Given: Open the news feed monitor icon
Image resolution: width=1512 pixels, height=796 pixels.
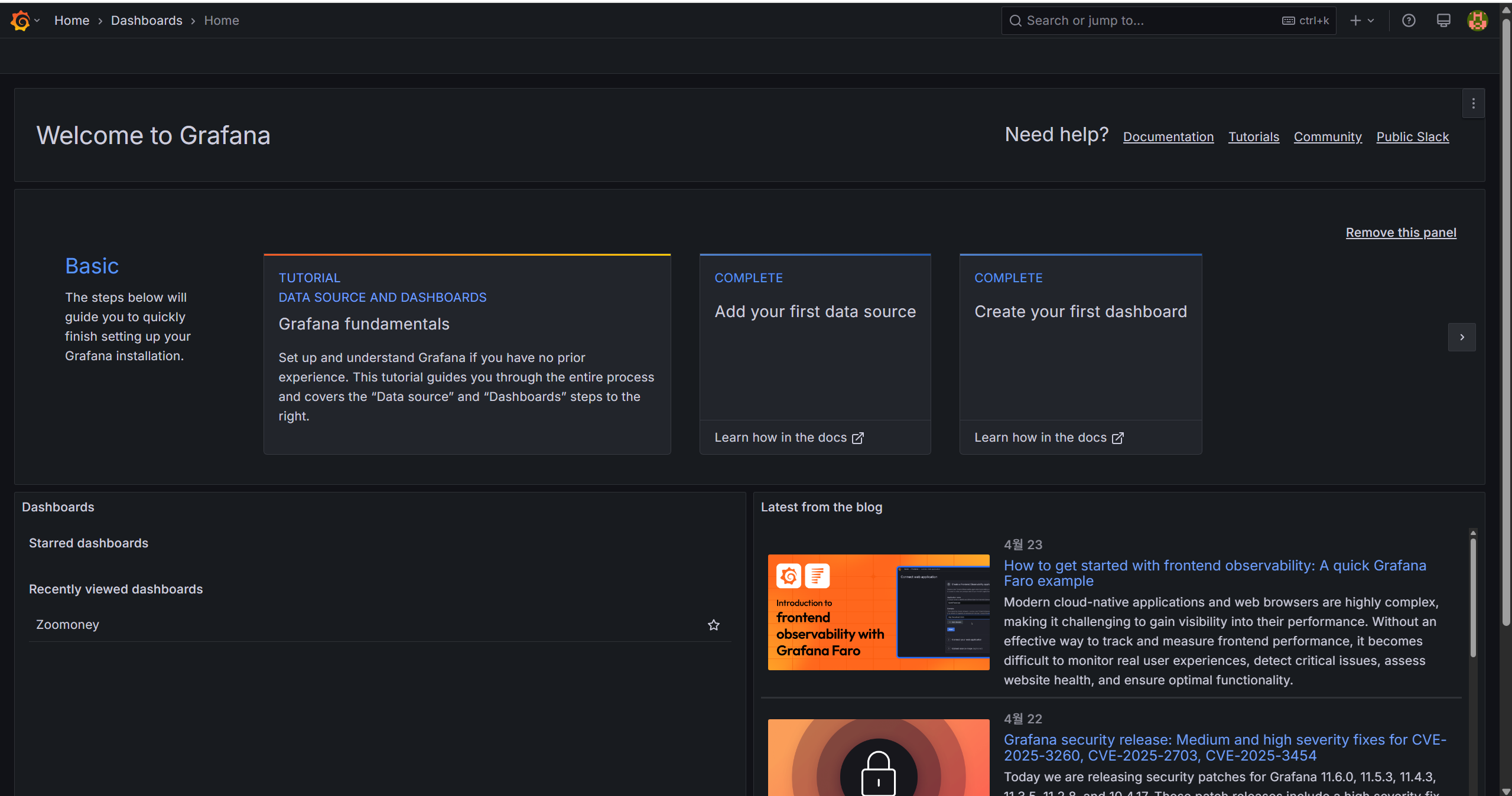Looking at the screenshot, I should [1443, 21].
